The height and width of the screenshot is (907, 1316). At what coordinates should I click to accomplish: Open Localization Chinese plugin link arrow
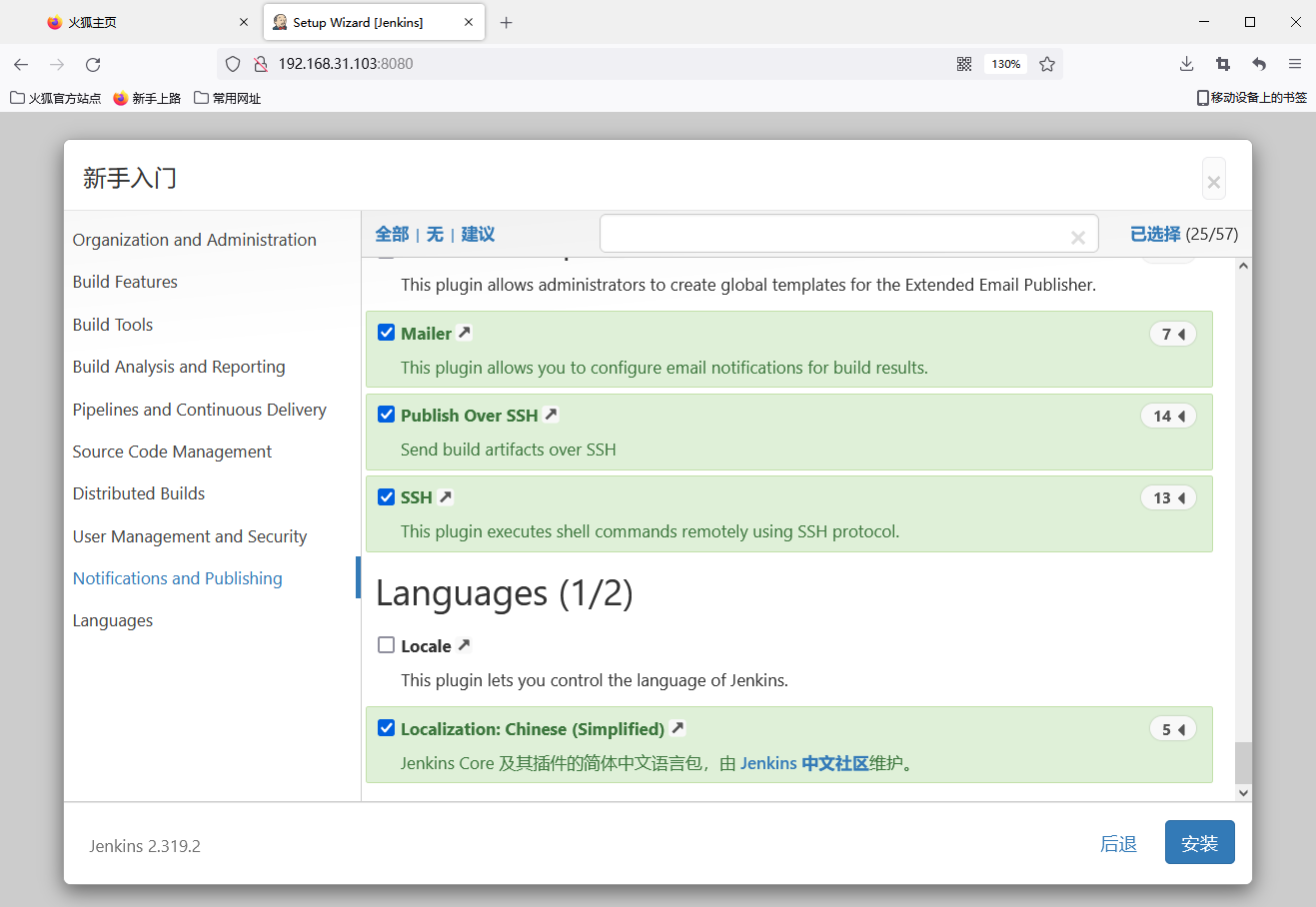(x=677, y=728)
